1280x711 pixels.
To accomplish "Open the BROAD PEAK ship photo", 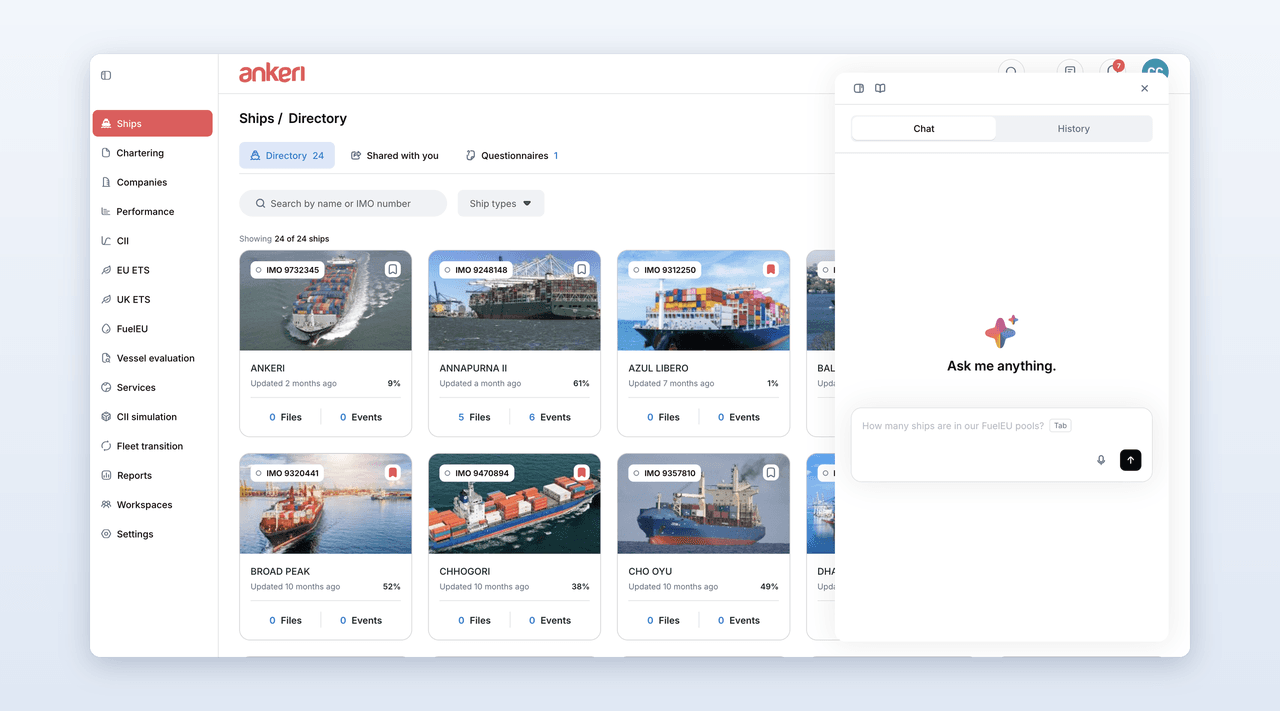I will tap(326, 504).
